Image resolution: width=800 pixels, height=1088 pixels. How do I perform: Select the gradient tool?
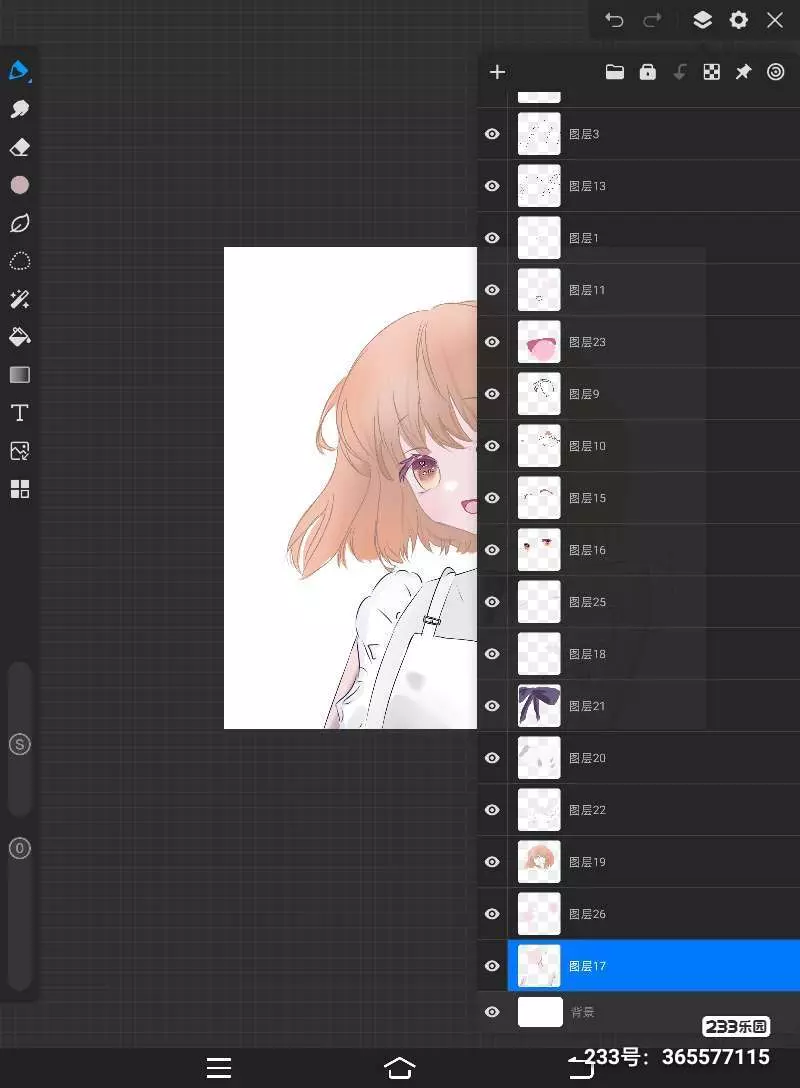point(19,375)
